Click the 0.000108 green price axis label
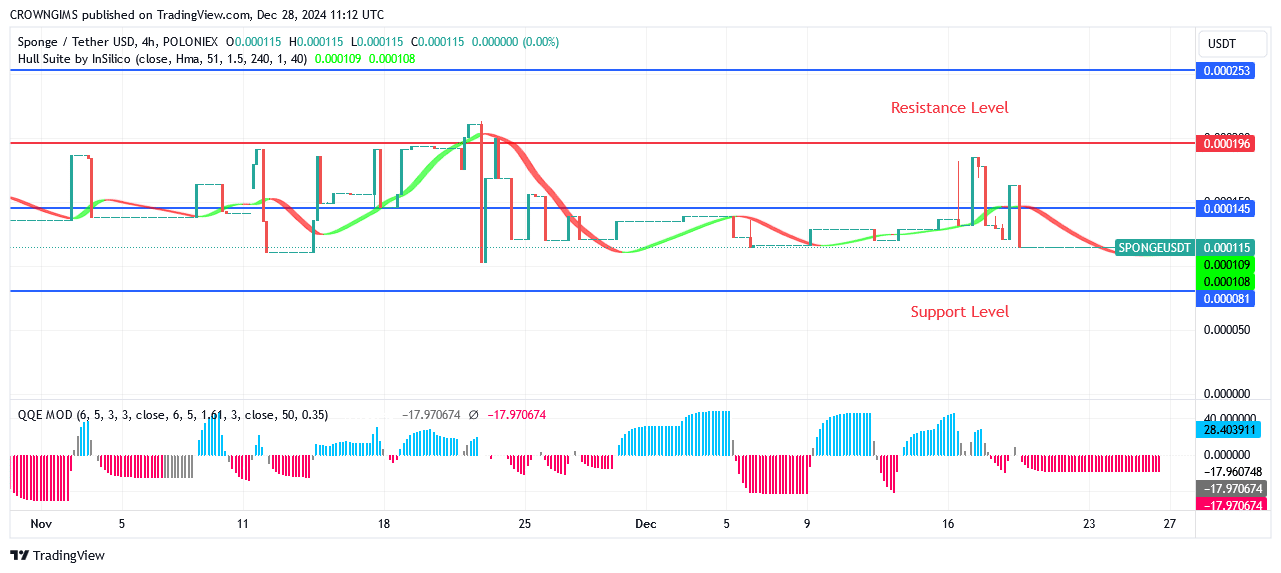 pyautogui.click(x=1225, y=281)
